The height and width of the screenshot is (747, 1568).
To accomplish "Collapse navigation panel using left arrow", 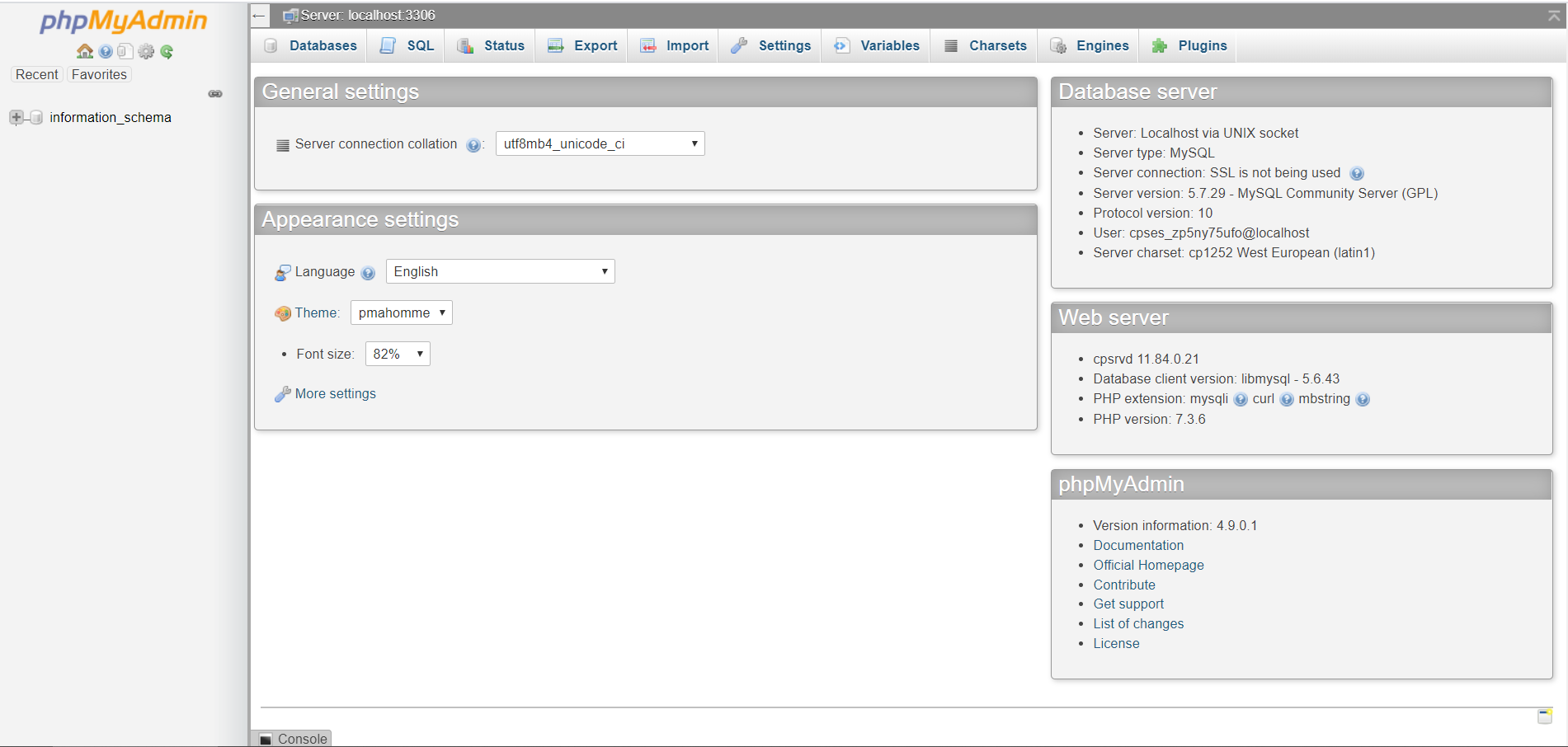I will 259,16.
